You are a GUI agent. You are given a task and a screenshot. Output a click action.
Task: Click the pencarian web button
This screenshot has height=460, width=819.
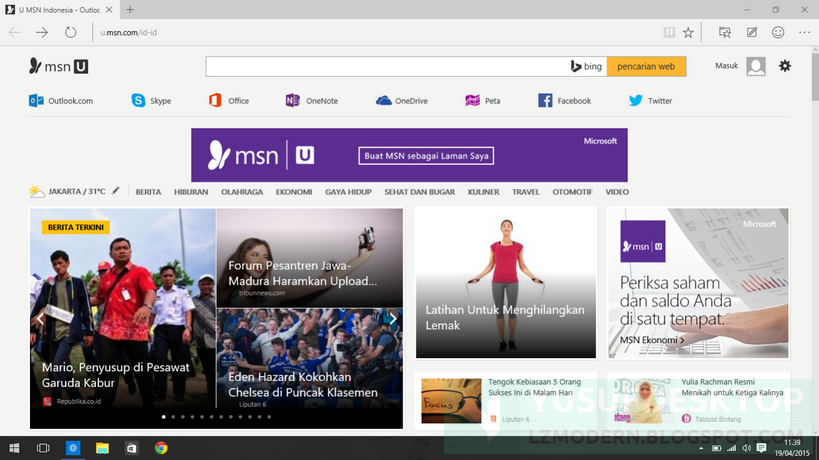tap(646, 66)
